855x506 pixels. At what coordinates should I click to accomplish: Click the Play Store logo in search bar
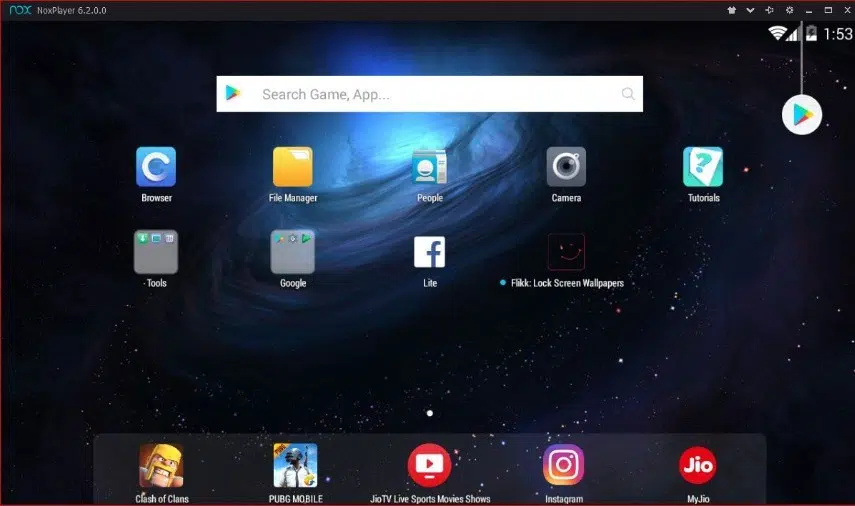233,93
